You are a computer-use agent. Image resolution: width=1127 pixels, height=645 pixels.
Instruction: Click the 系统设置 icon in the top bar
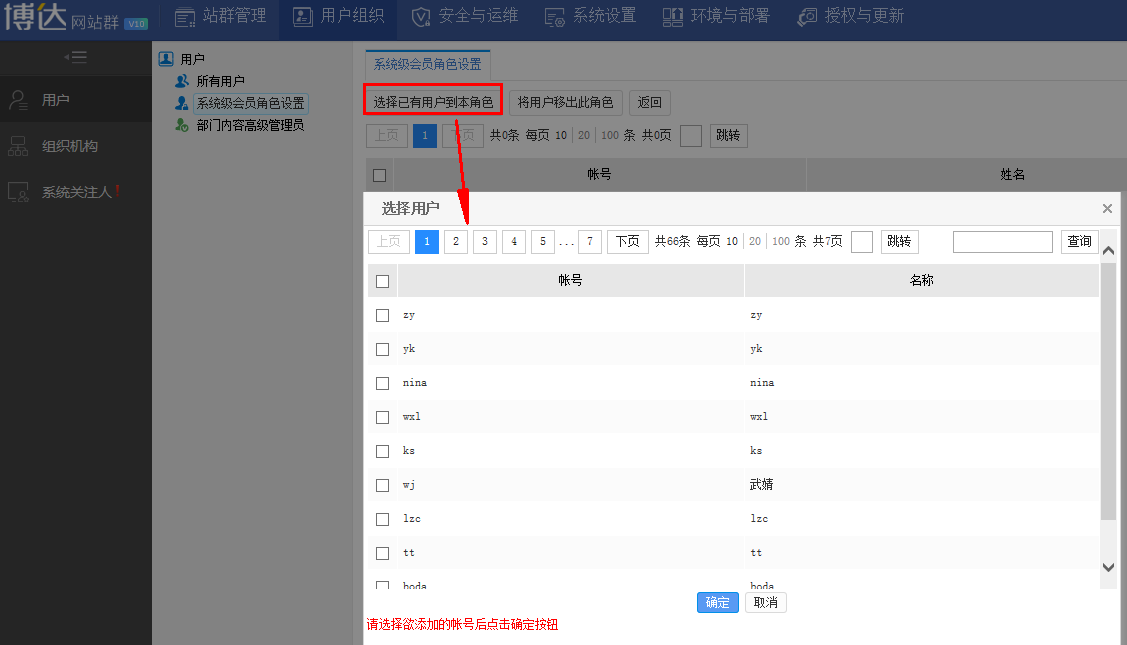pos(555,17)
